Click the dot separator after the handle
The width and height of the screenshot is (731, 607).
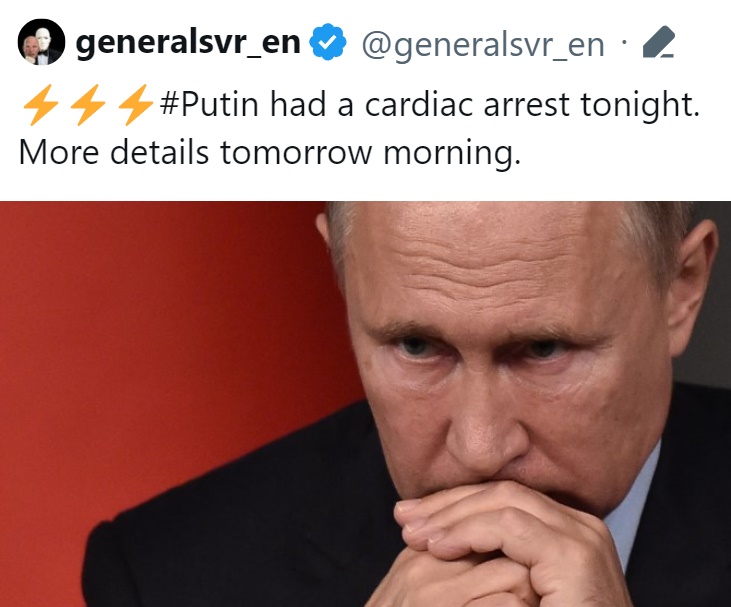pos(624,44)
